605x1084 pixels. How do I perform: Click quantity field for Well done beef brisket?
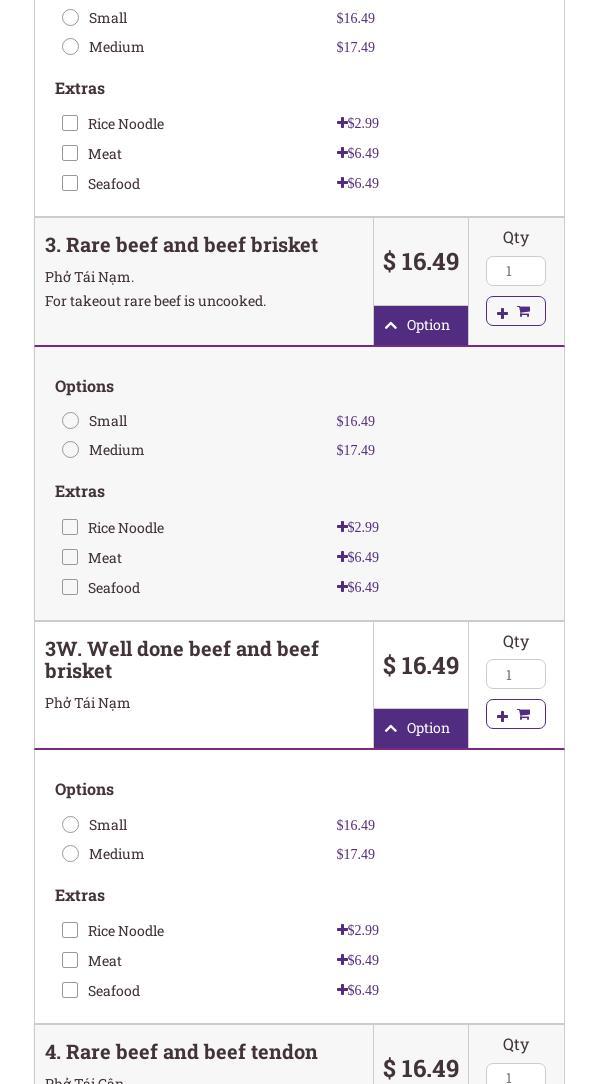[515, 674]
